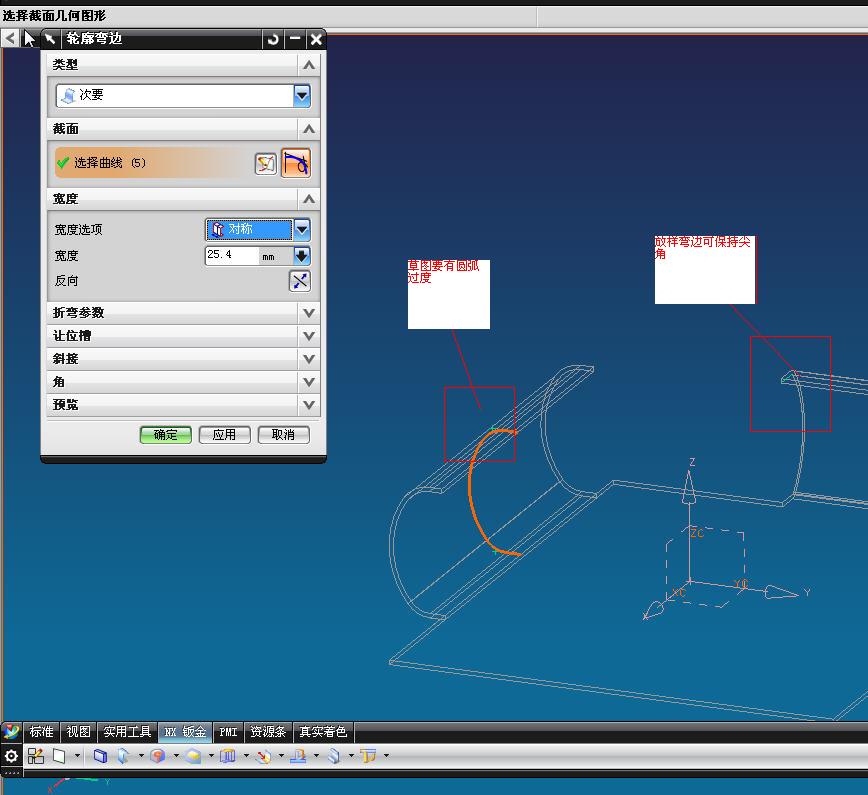Click the NX logo at bottom-left corner
This screenshot has height=795, width=868.
(x=11, y=732)
